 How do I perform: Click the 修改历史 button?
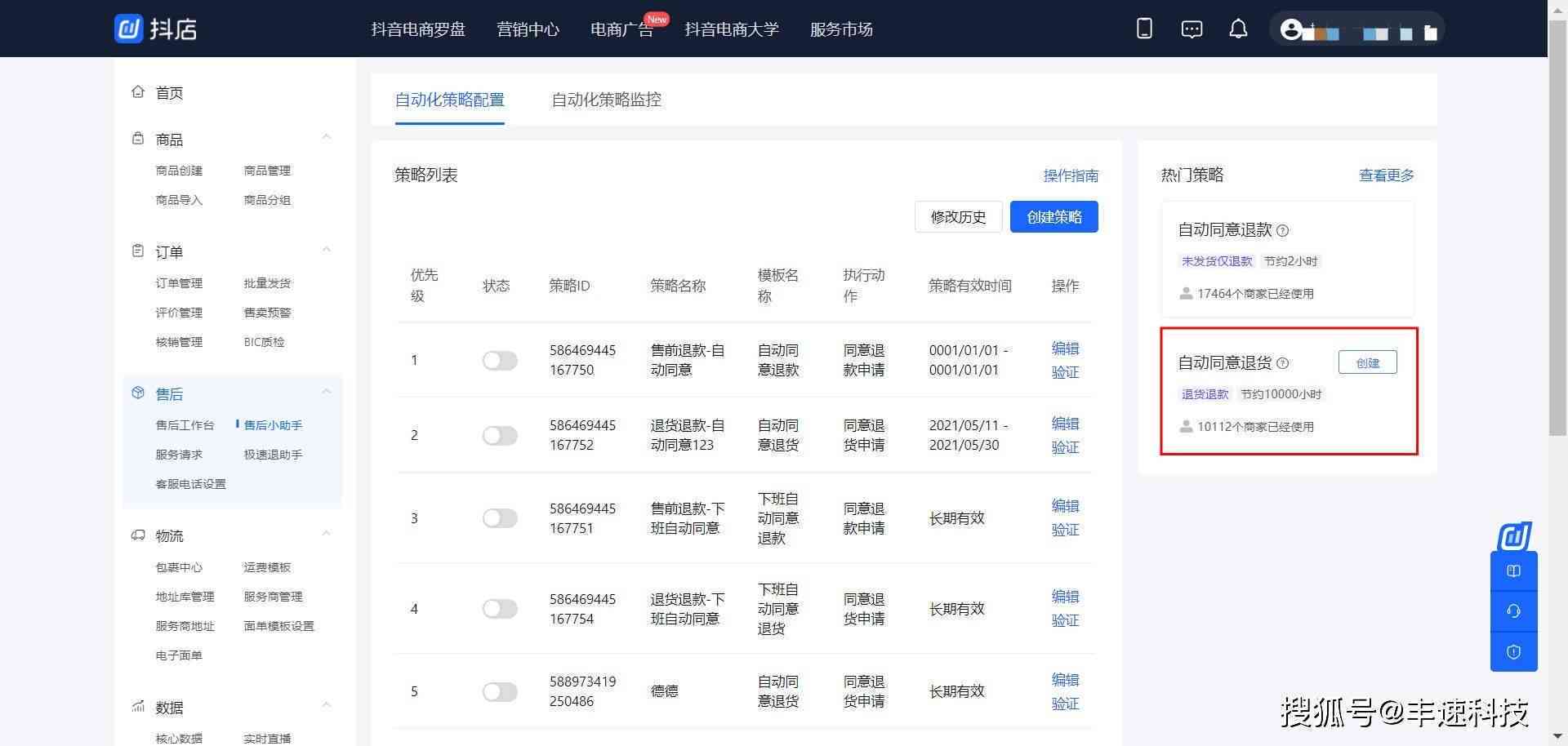point(959,217)
